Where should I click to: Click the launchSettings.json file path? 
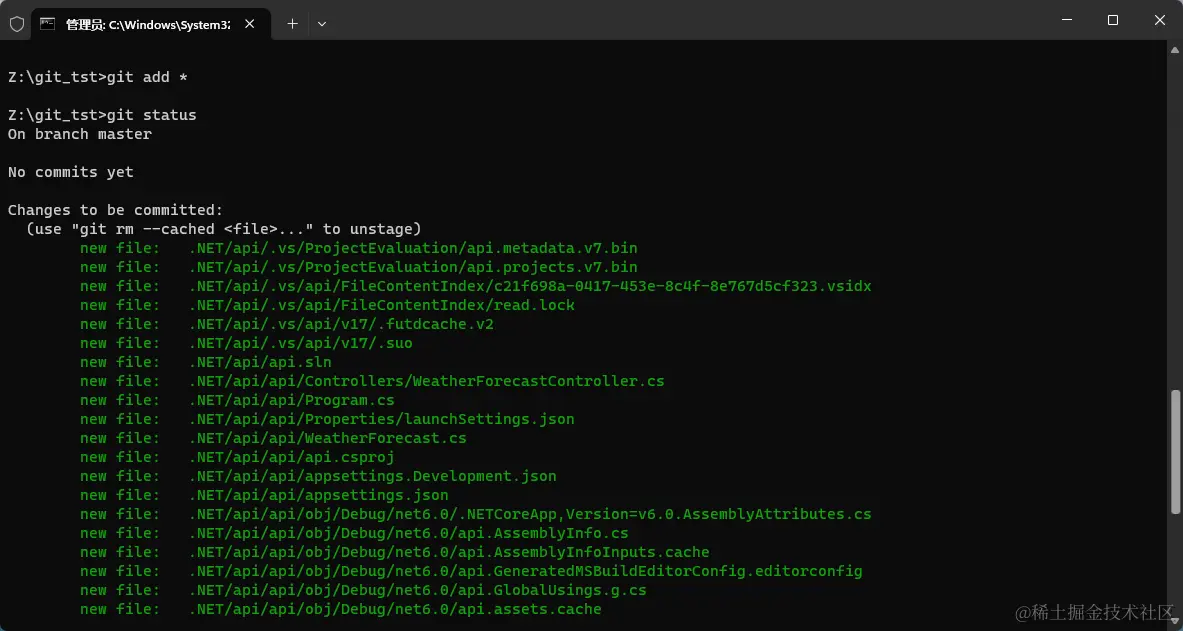click(x=382, y=419)
